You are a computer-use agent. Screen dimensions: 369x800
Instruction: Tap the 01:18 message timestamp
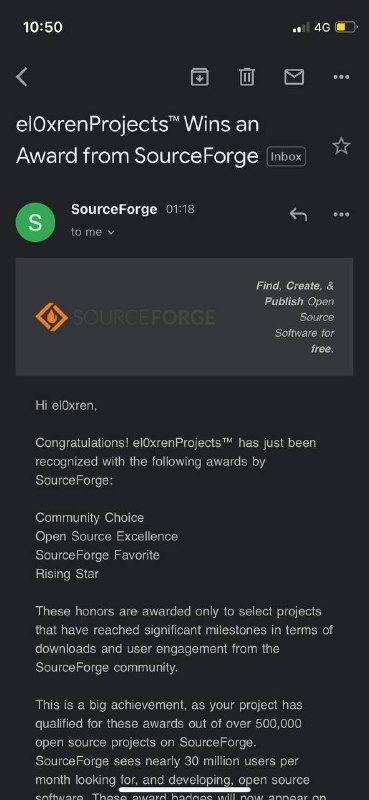pos(180,209)
